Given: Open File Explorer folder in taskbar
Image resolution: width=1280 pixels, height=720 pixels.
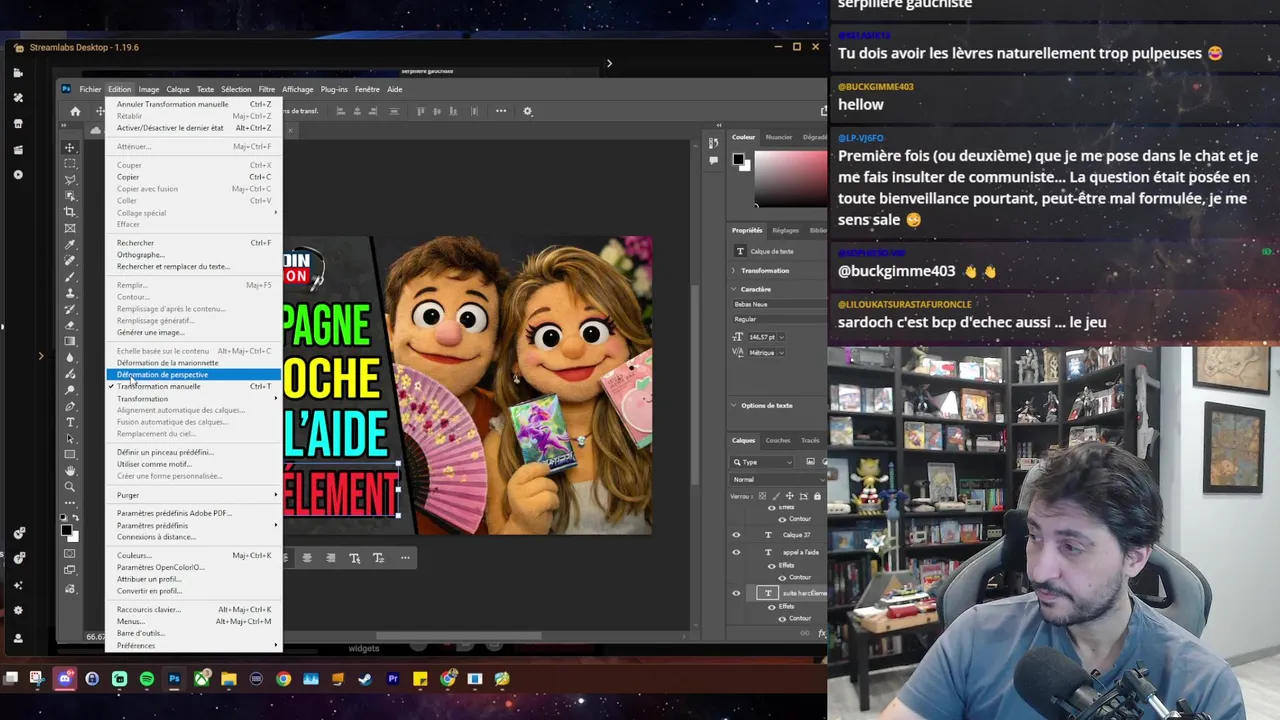Looking at the screenshot, I should 229,679.
